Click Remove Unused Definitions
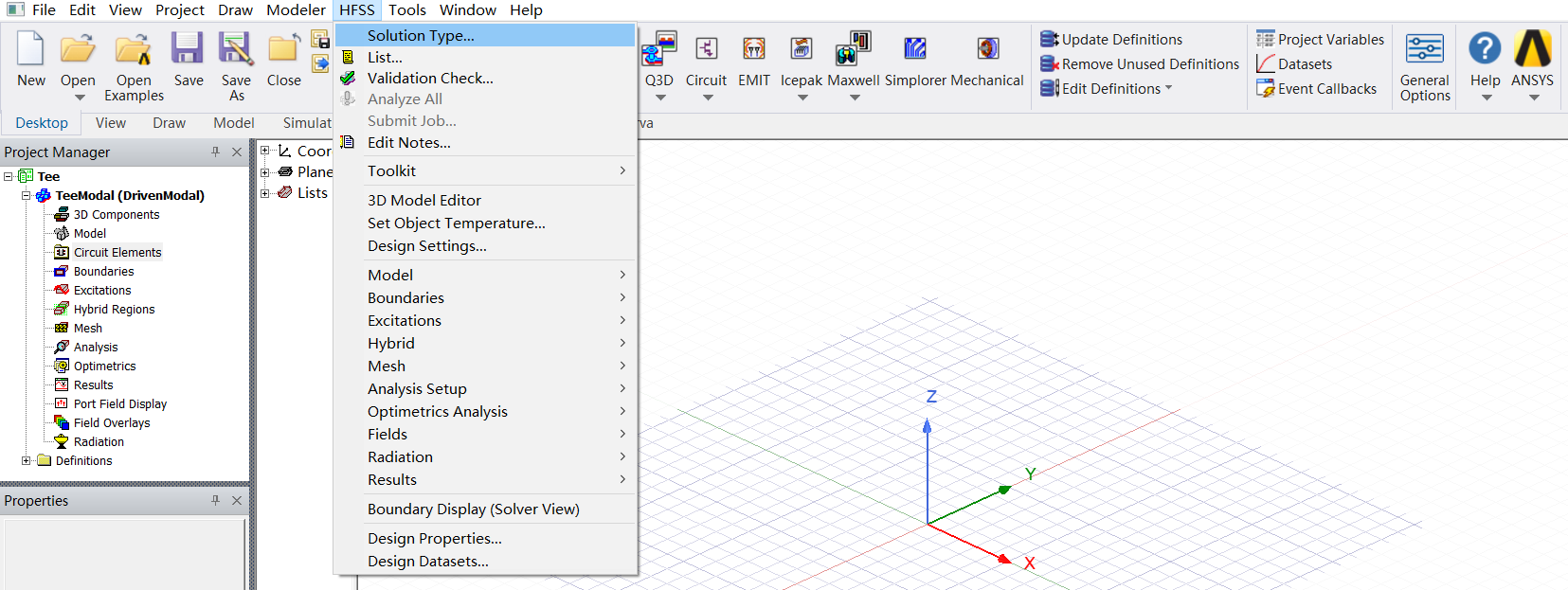Viewport: 1568px width, 590px height. pyautogui.click(x=1140, y=63)
